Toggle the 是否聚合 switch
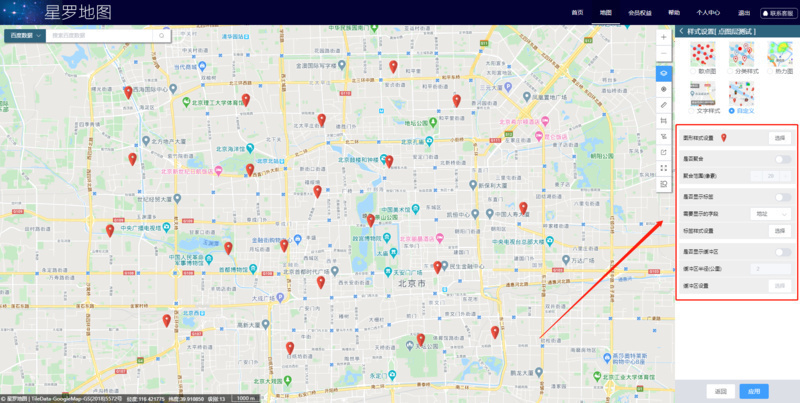800x403 pixels. click(x=783, y=159)
